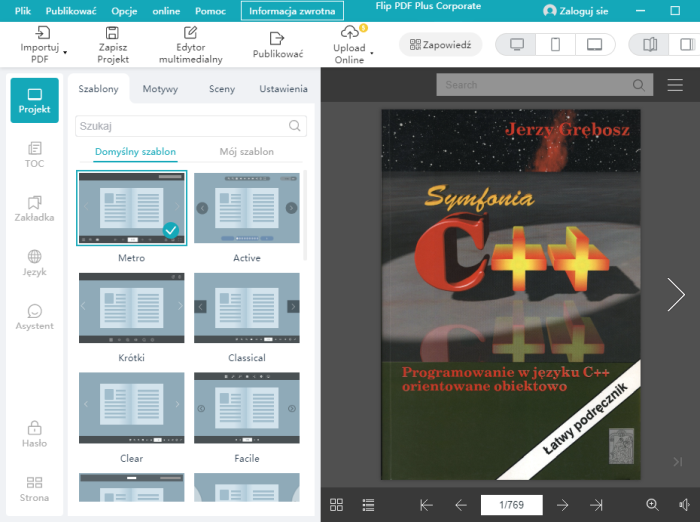700x522 pixels.
Task: Switch to the Ustawienia tab
Action: coord(283,88)
